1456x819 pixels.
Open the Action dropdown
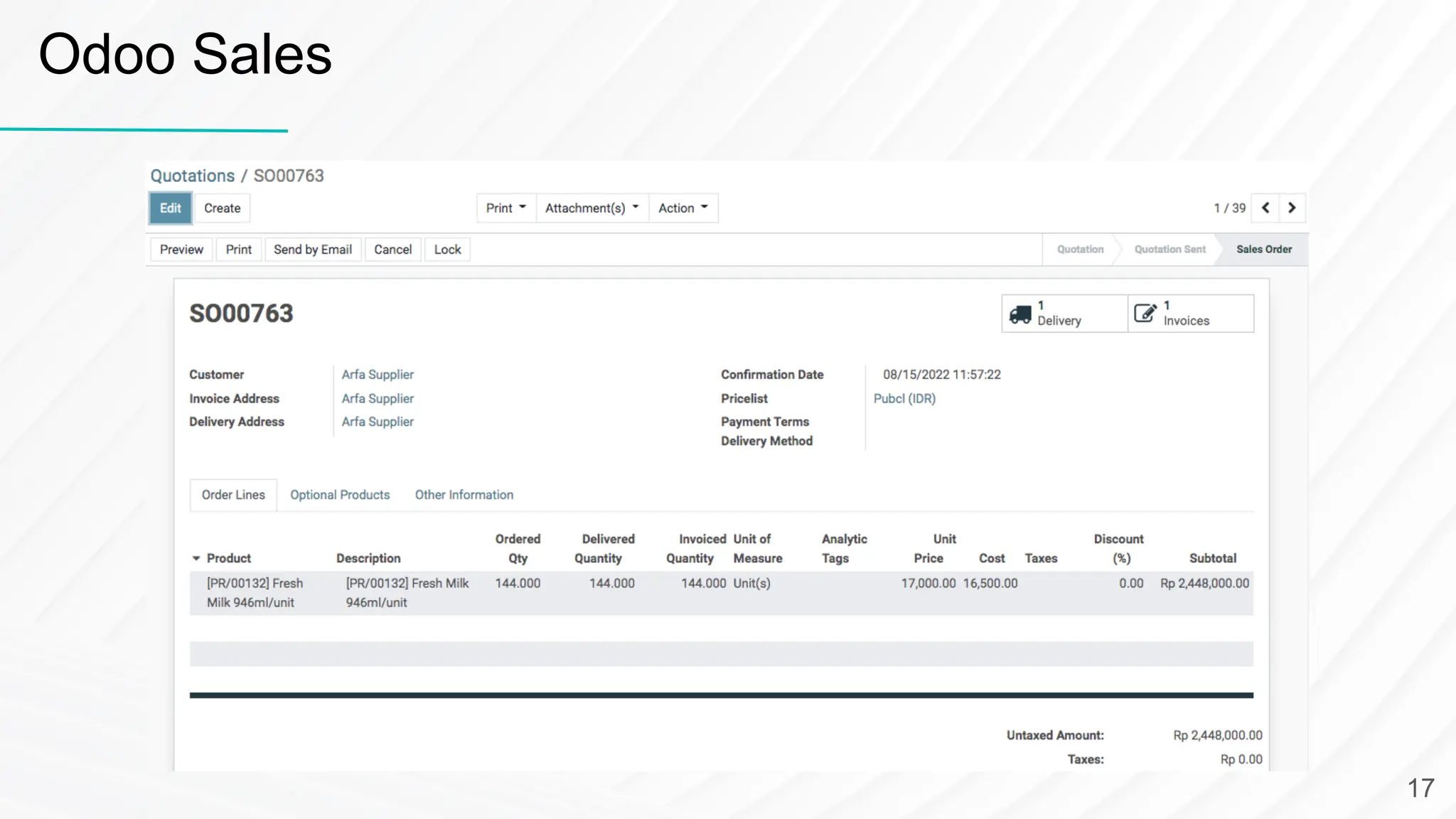pos(683,208)
